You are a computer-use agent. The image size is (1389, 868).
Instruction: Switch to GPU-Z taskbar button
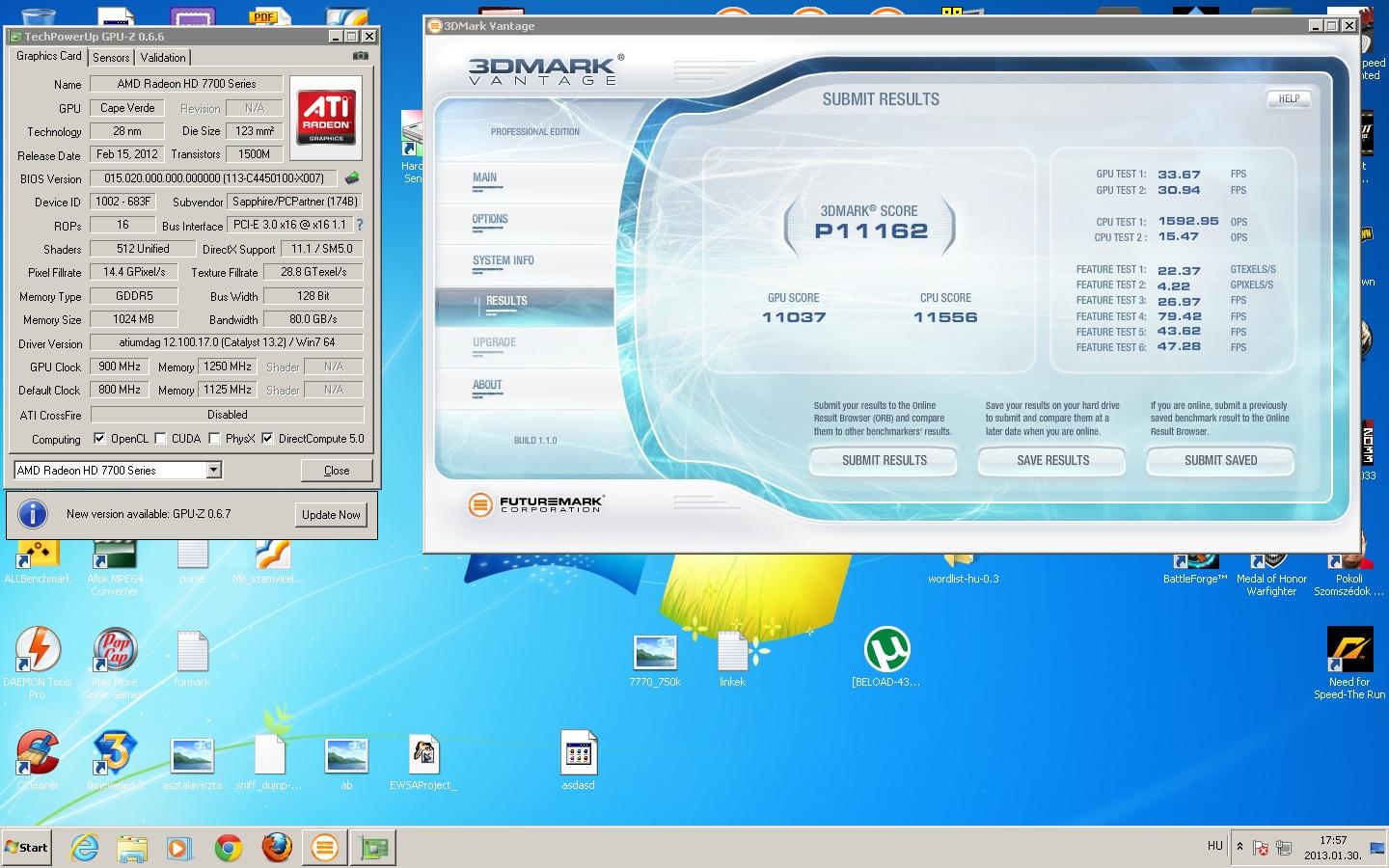pos(373,848)
